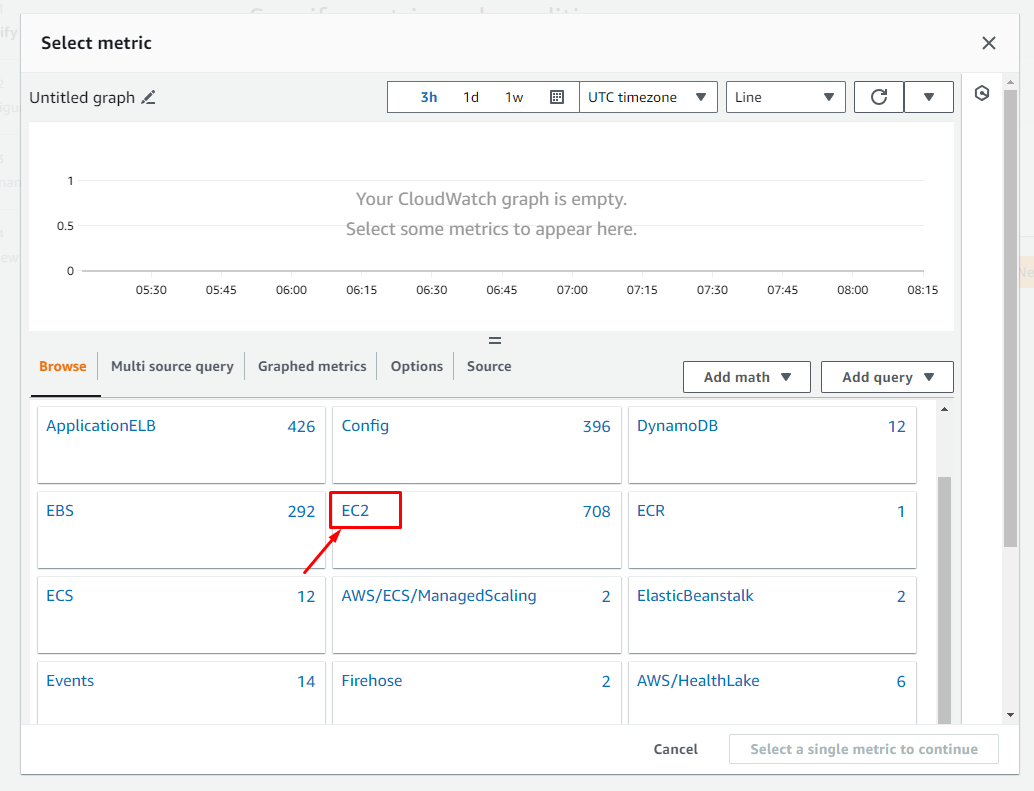Open the custom time range calendar icon
Screen dimensions: 1034x791
[557, 97]
